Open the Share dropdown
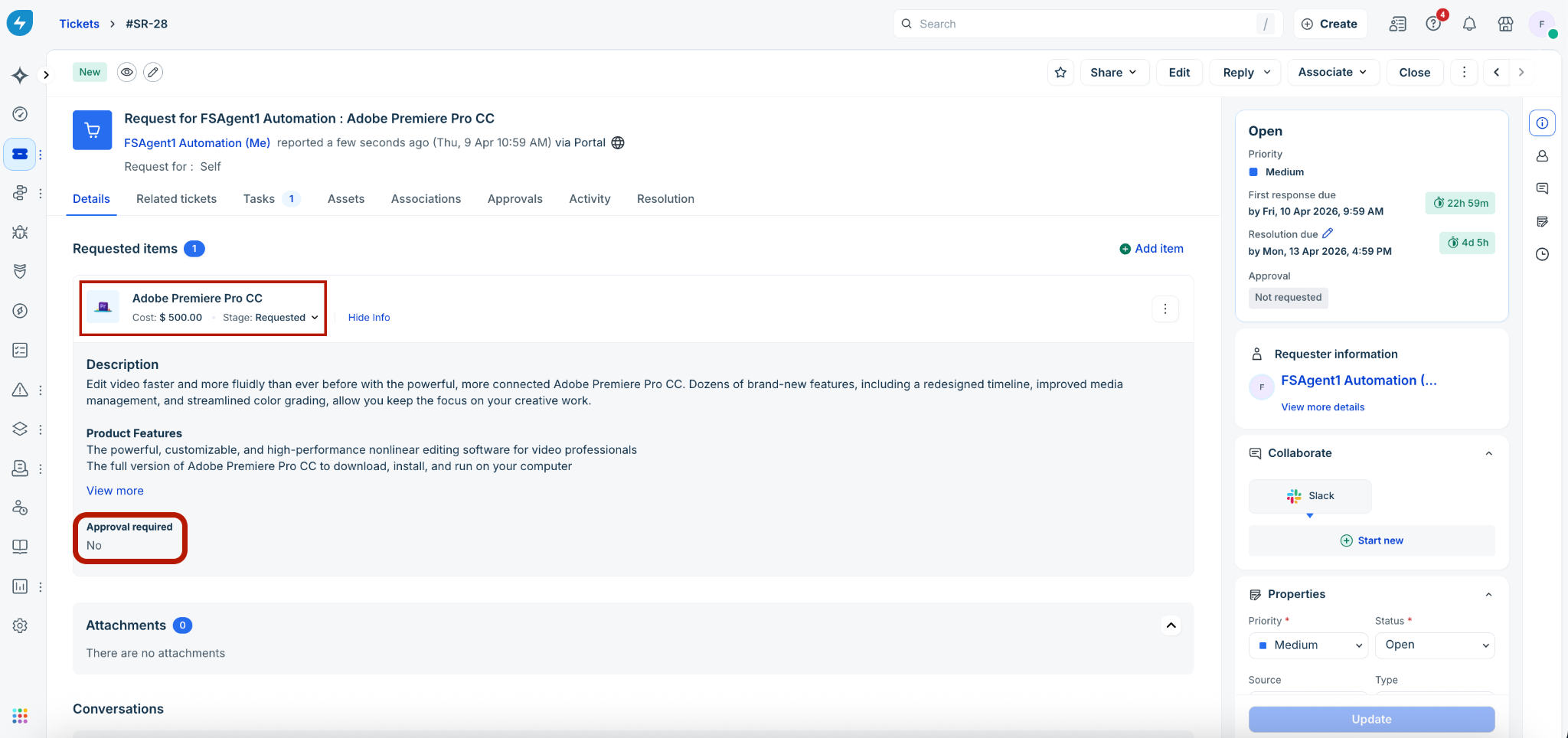Screen dimensions: 1568x738 coord(1114,72)
